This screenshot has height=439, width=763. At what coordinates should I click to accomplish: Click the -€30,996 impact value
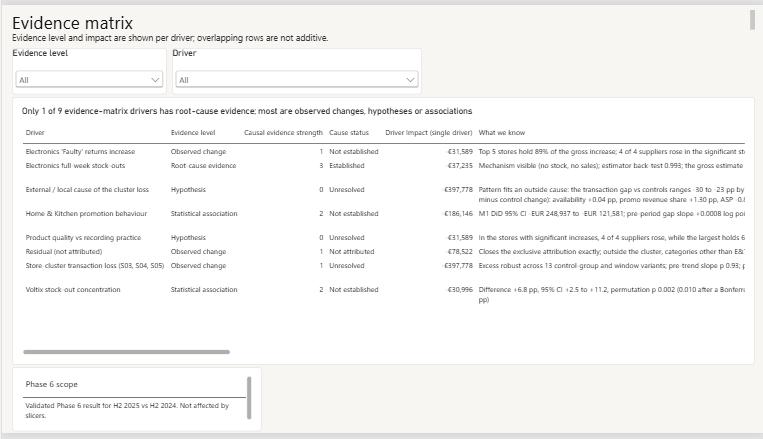[x=459, y=289]
